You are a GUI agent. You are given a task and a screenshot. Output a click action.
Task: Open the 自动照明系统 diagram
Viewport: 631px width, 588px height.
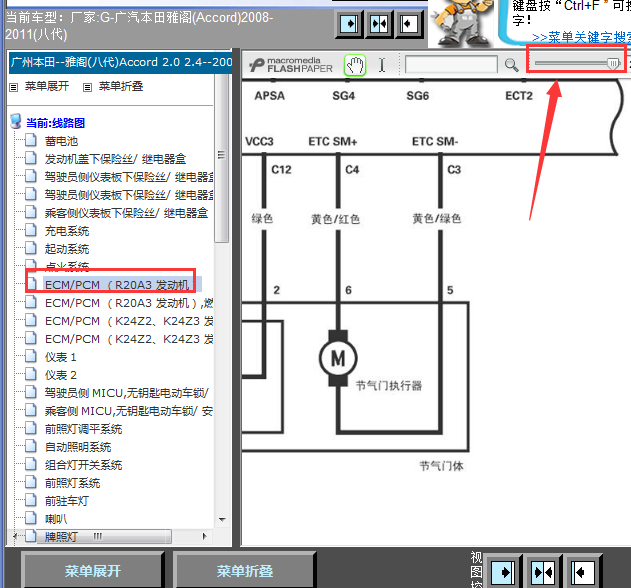pos(78,447)
